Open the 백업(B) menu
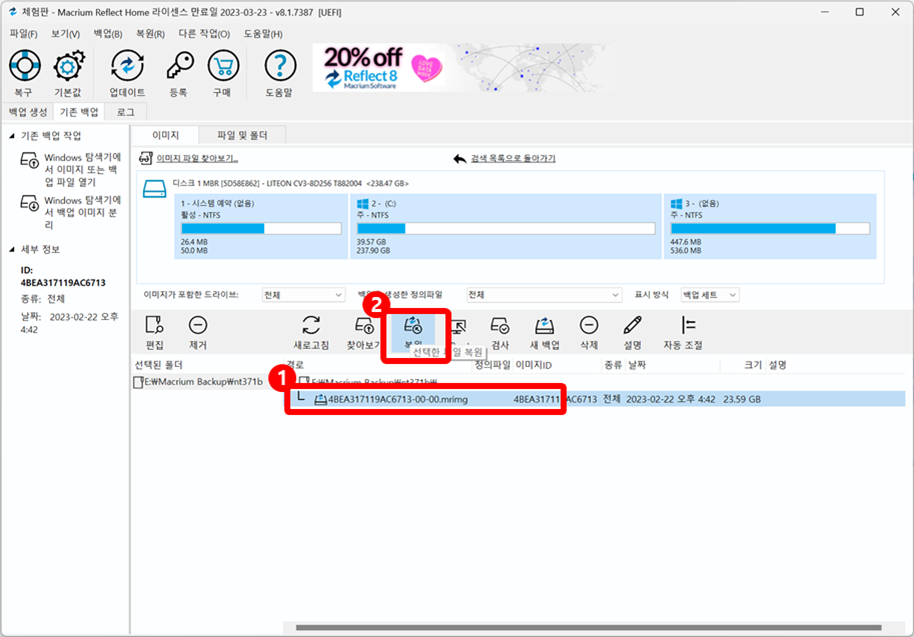 tap(108, 34)
